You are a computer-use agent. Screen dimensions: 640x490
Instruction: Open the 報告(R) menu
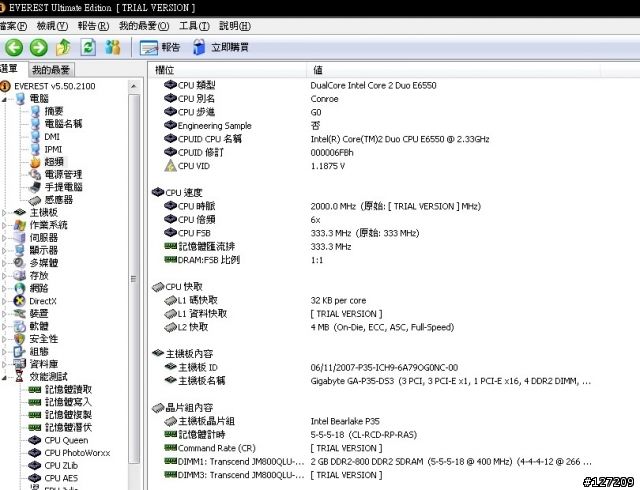coord(93,26)
